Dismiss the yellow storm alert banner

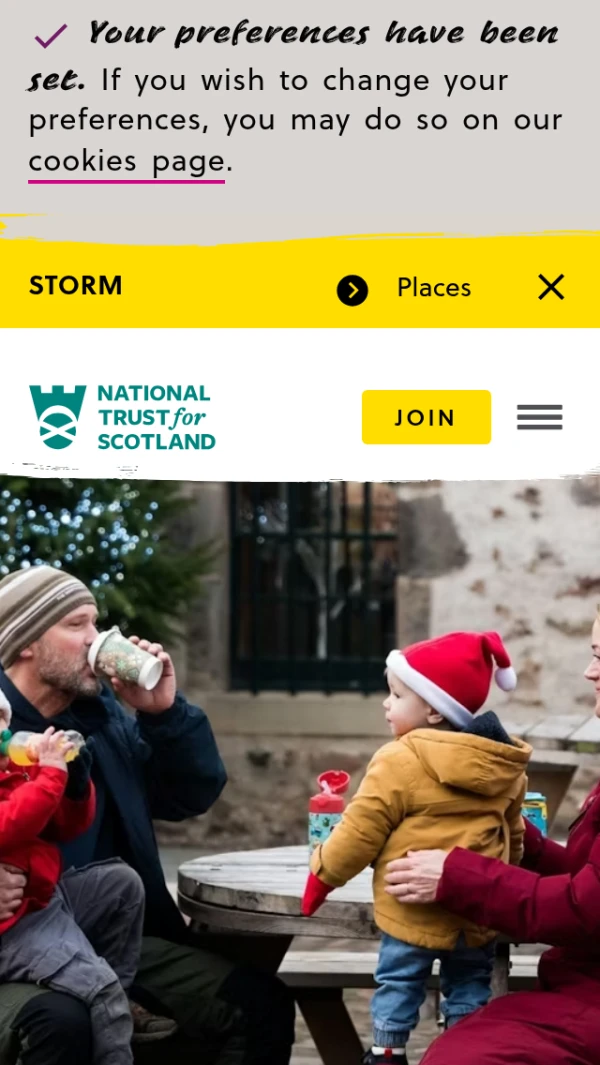[x=551, y=287]
